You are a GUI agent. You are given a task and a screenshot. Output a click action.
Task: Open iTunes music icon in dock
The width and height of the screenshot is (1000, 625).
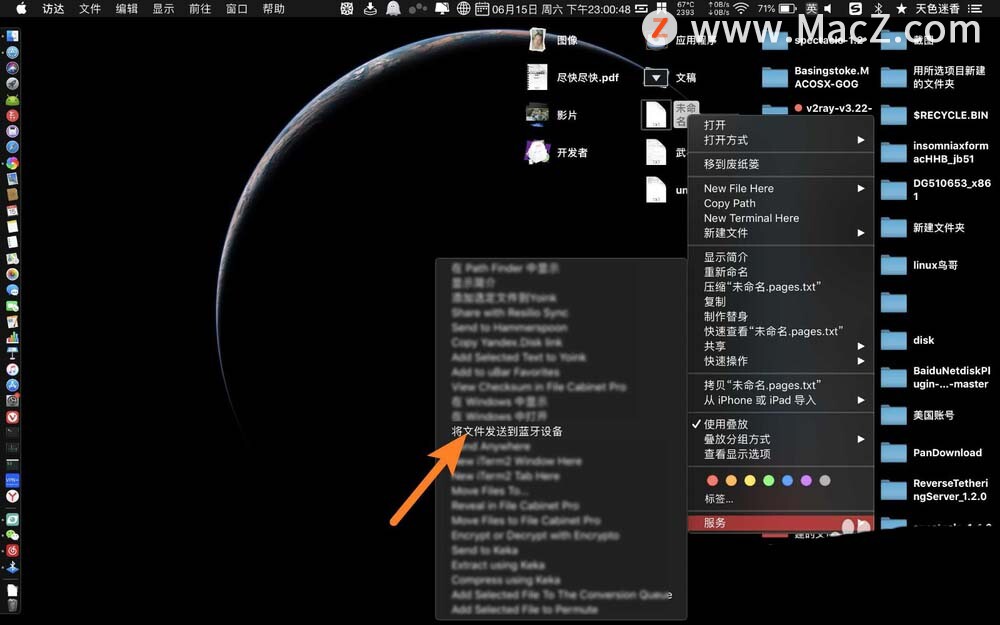(12, 369)
